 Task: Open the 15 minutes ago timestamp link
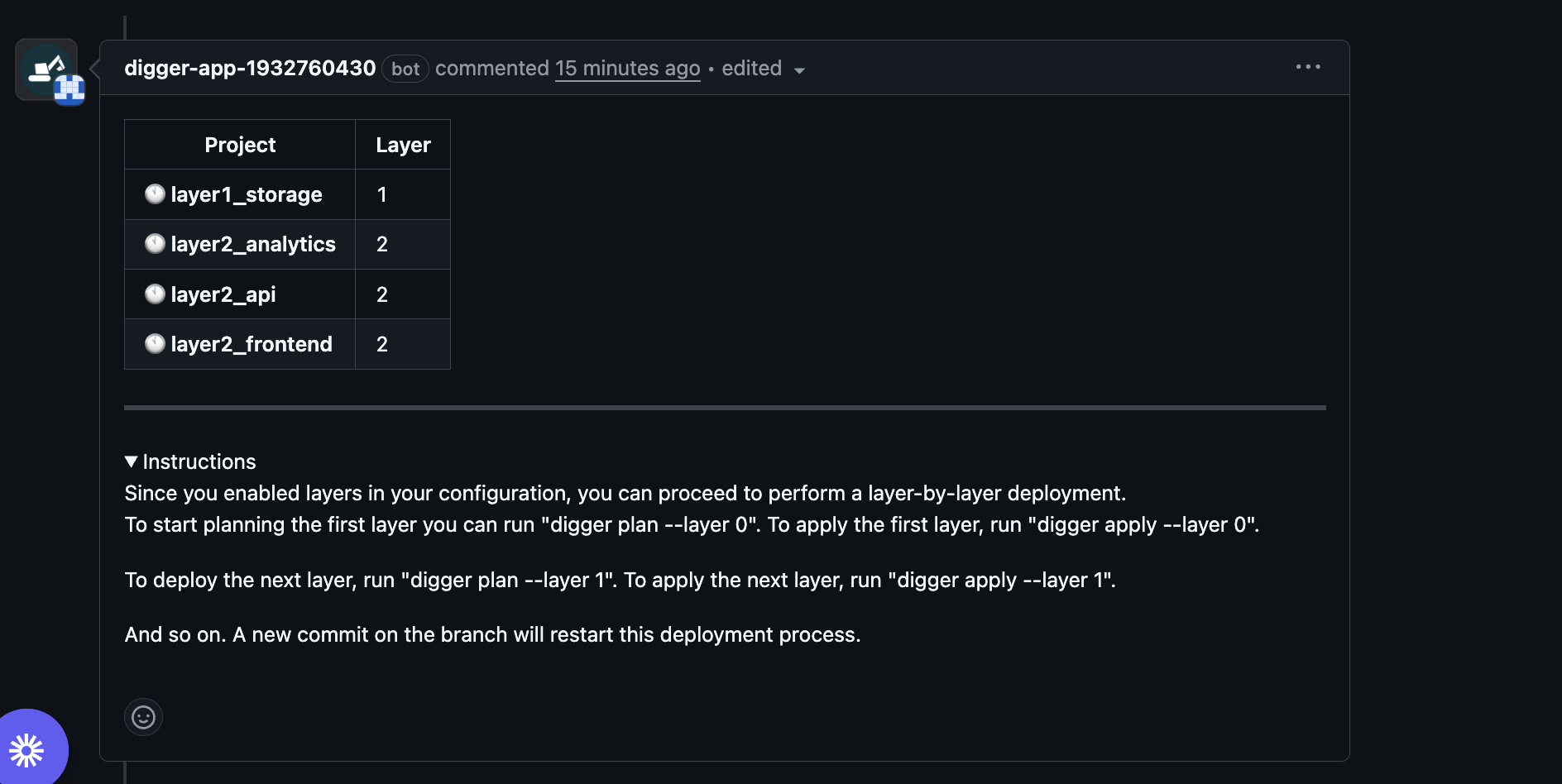[x=627, y=68]
